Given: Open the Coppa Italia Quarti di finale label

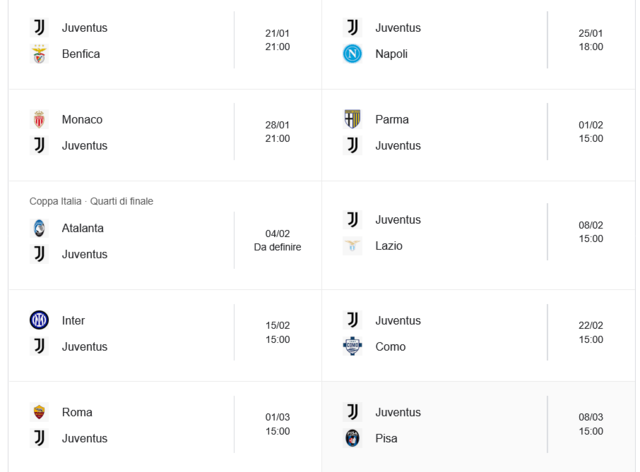Looking at the screenshot, I should tap(91, 201).
